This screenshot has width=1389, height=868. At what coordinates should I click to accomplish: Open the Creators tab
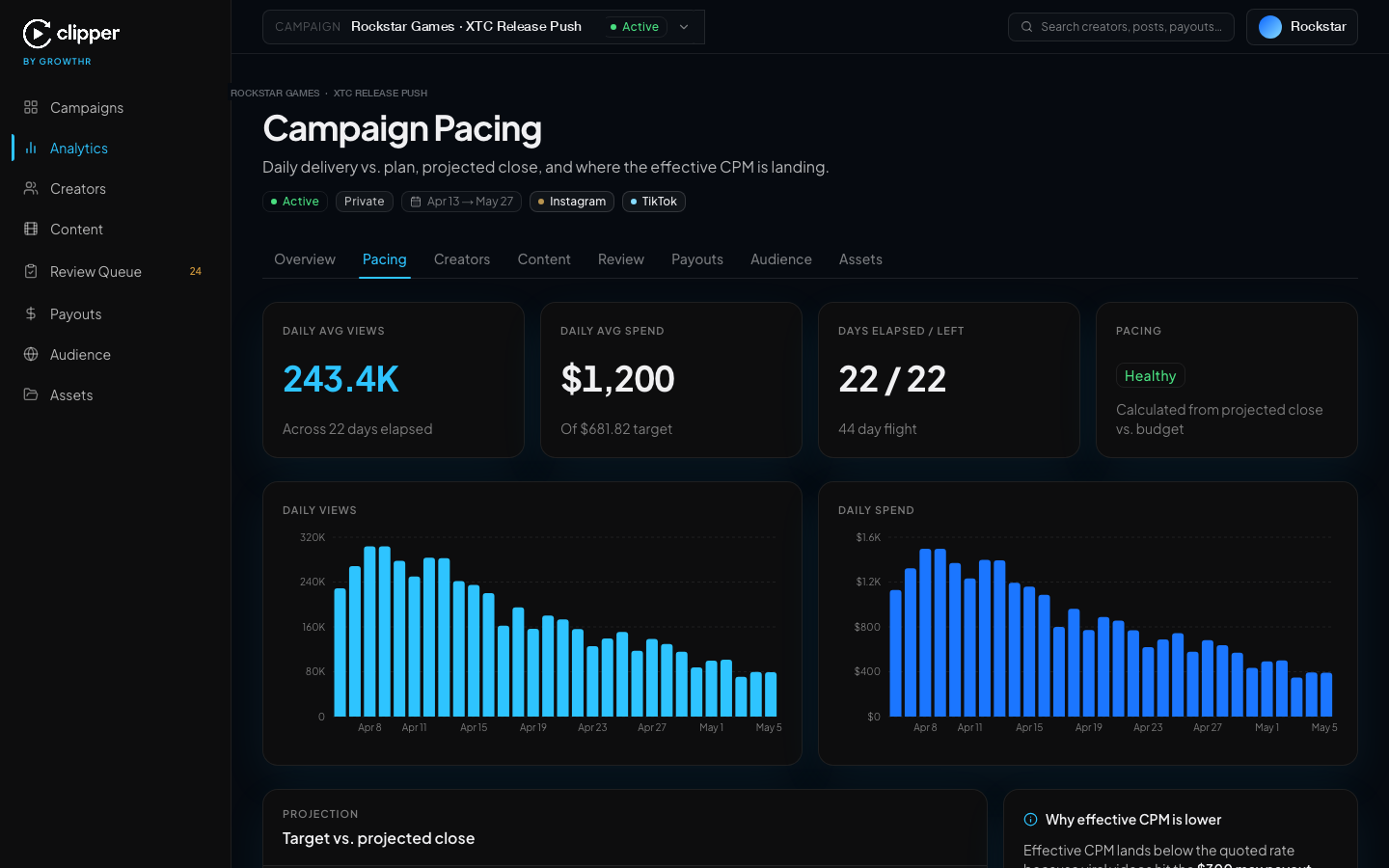pyautogui.click(x=462, y=259)
